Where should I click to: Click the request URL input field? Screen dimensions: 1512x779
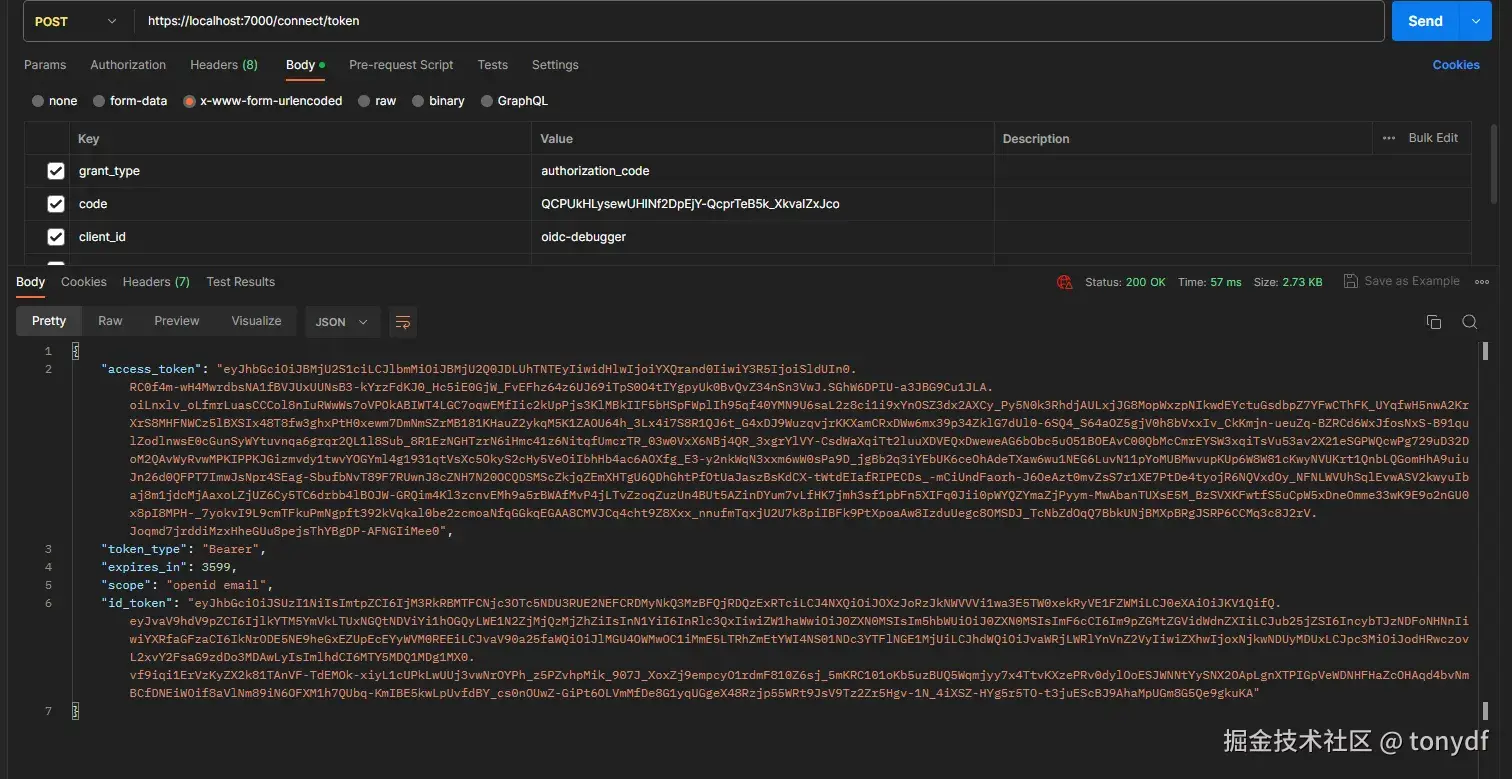point(760,21)
